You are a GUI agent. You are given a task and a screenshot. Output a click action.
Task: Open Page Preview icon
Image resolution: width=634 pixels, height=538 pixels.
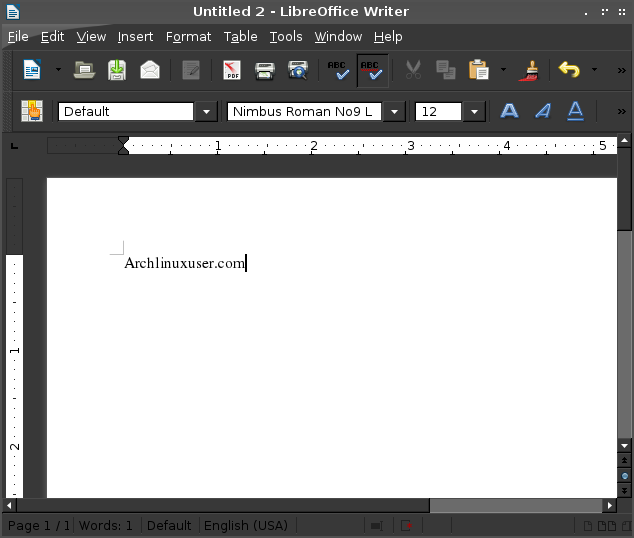pyautogui.click(x=298, y=70)
